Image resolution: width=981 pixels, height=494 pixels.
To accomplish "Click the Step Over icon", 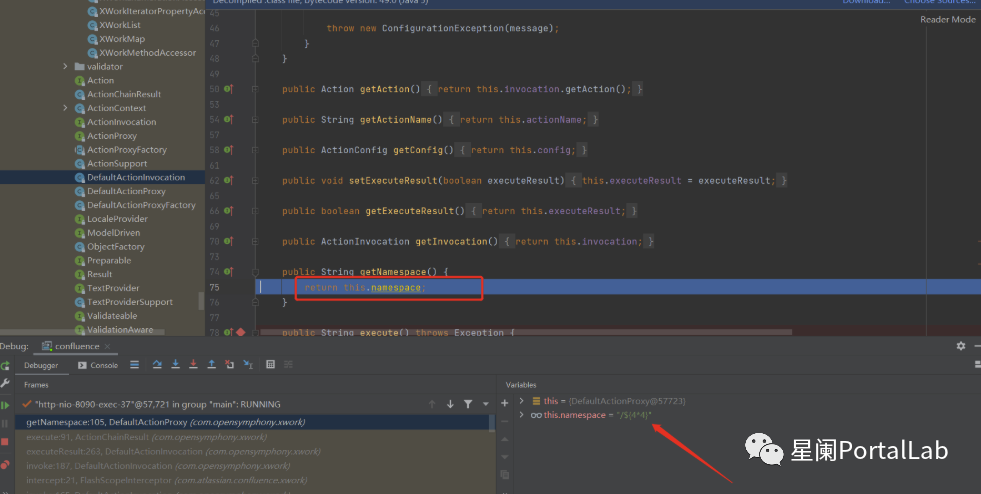I will [x=157, y=365].
